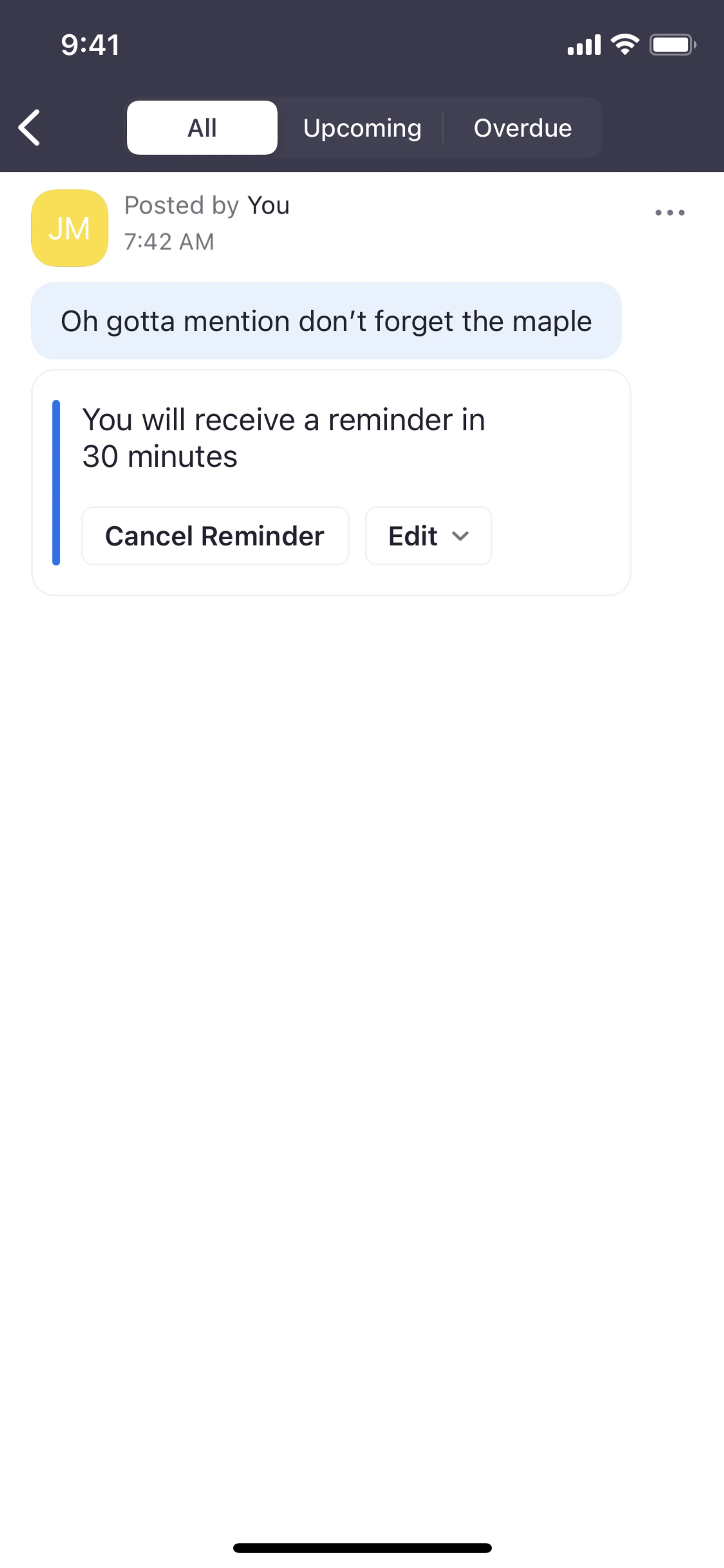The image size is (724, 1568).
Task: Open the three-dot more options menu
Action: (x=670, y=212)
